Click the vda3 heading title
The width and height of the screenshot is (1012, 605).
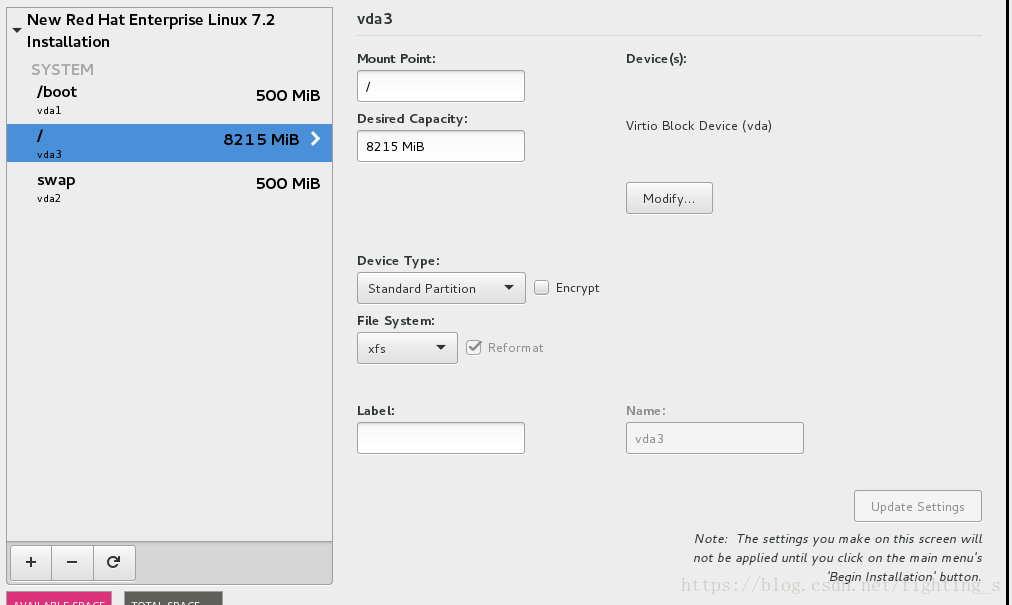click(374, 19)
